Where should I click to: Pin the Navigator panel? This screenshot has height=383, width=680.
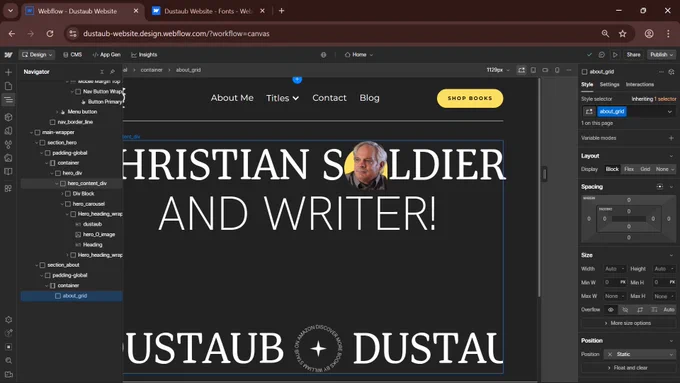click(112, 72)
